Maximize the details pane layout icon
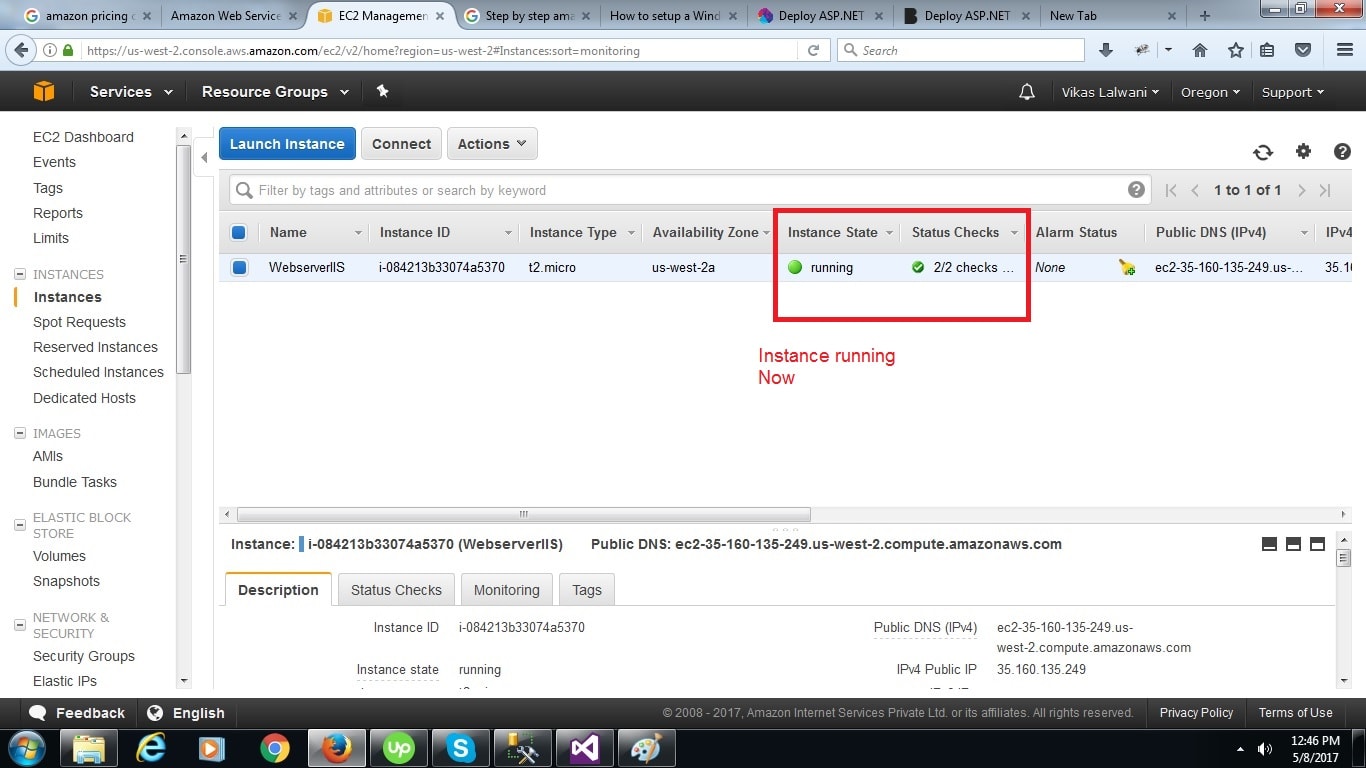1366x768 pixels. coord(1317,544)
